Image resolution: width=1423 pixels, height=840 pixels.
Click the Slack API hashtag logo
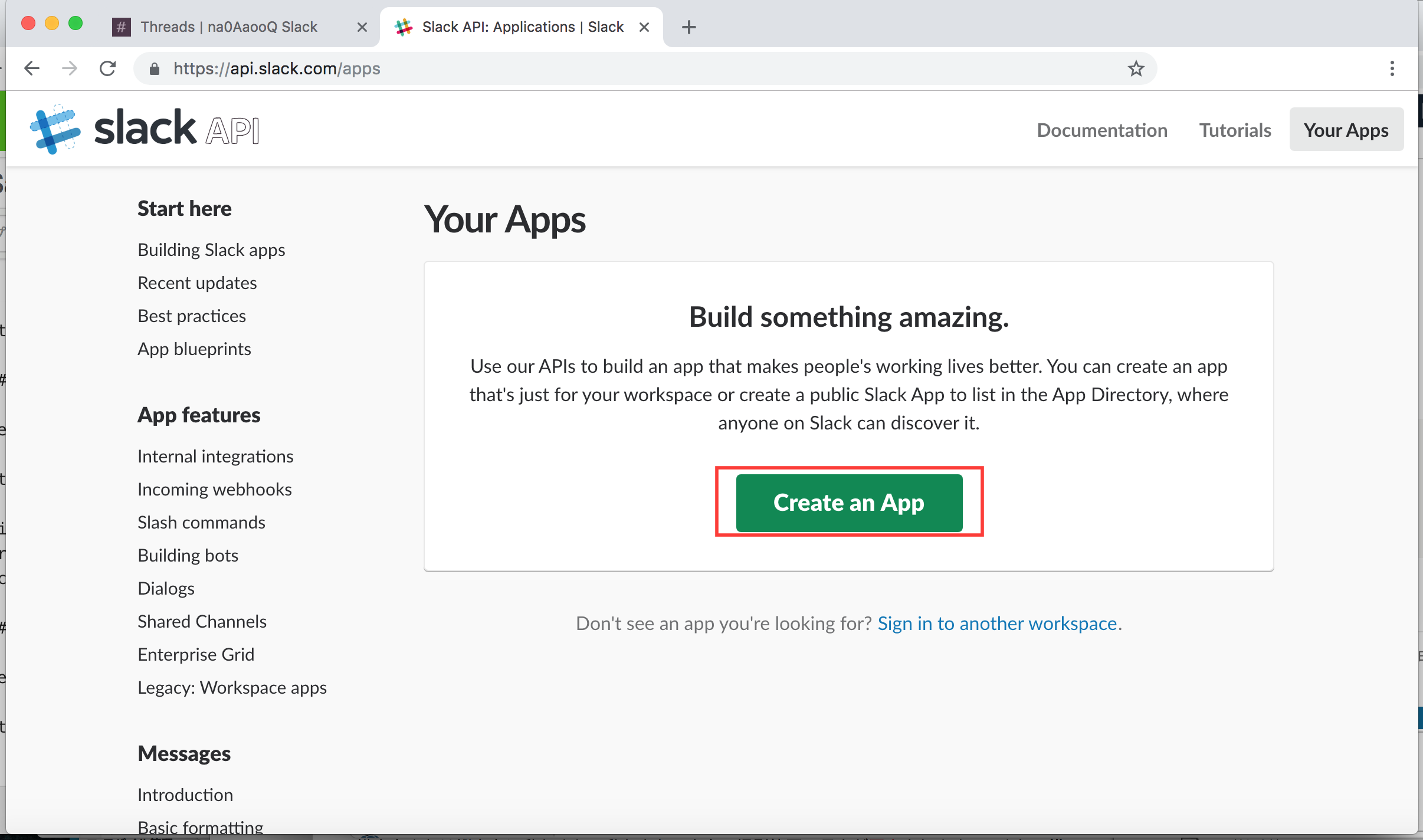click(55, 129)
